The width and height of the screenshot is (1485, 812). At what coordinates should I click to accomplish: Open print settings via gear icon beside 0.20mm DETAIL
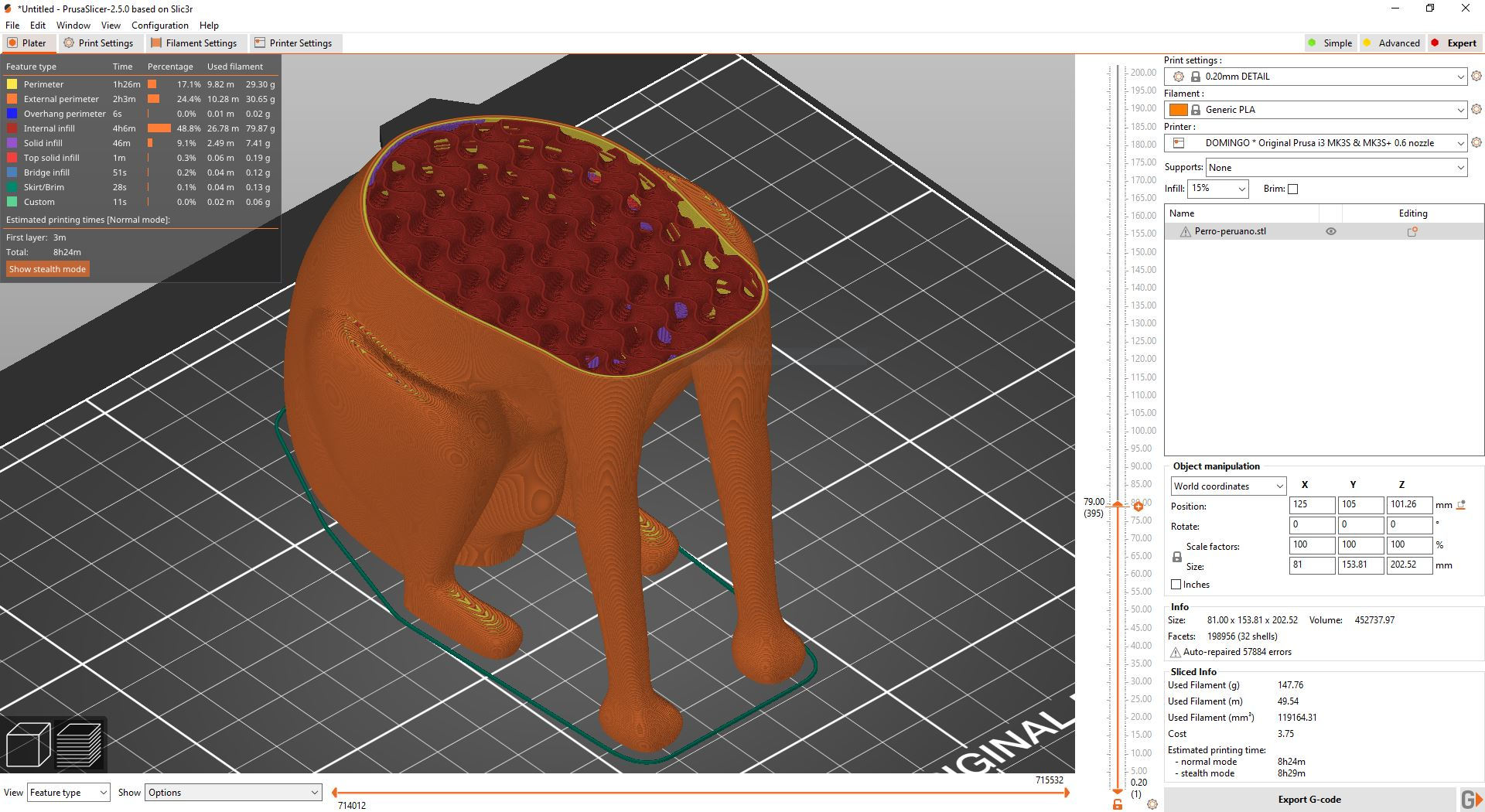1476,77
